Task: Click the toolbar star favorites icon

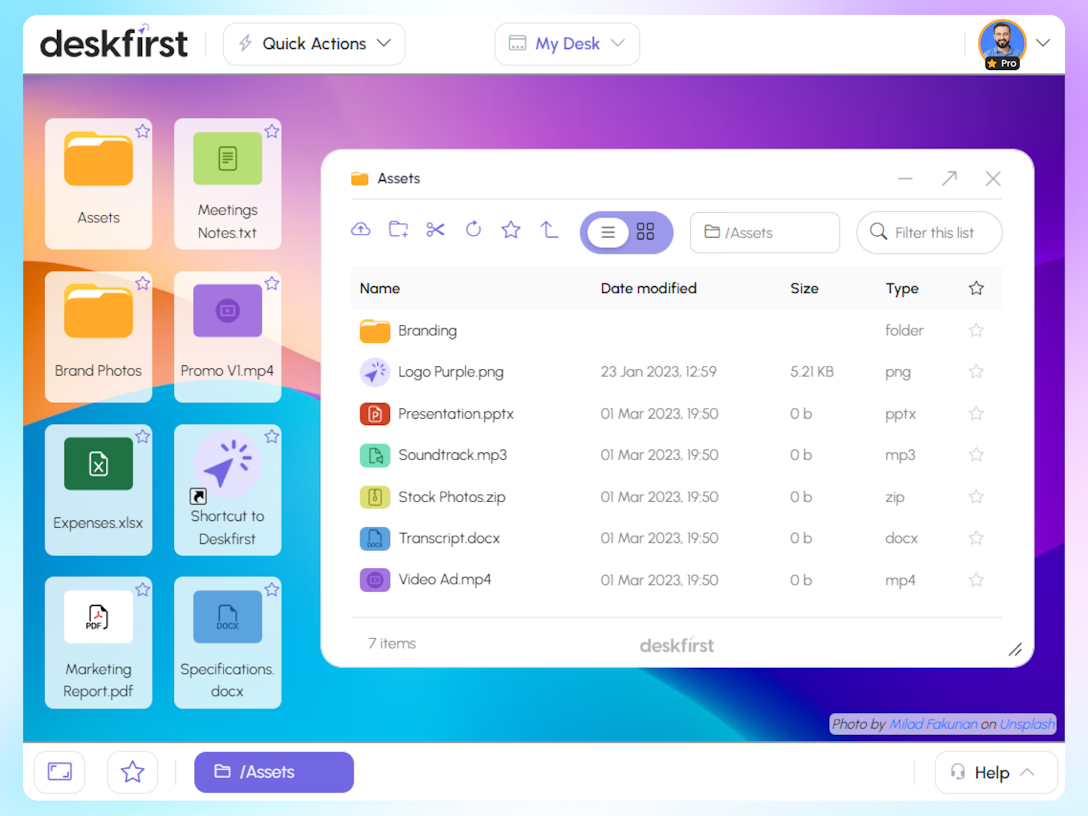Action: (x=511, y=230)
